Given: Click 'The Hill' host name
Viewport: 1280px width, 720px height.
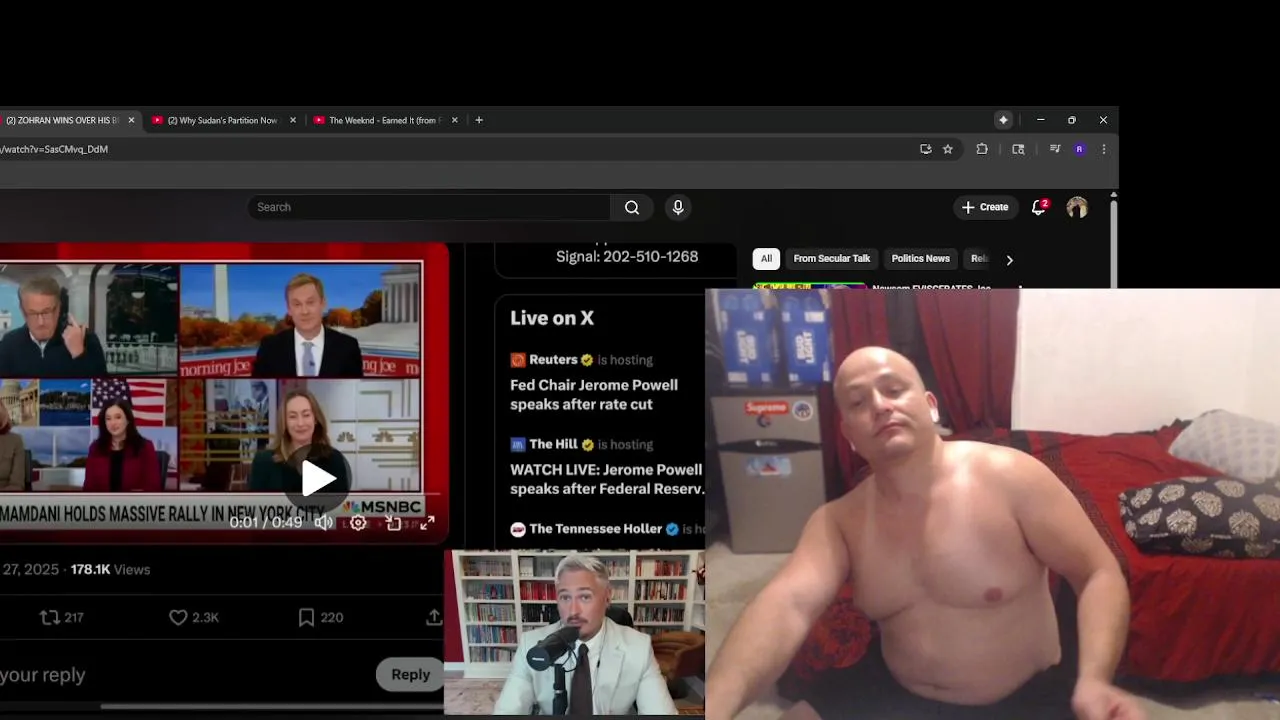Looking at the screenshot, I should coord(553,444).
